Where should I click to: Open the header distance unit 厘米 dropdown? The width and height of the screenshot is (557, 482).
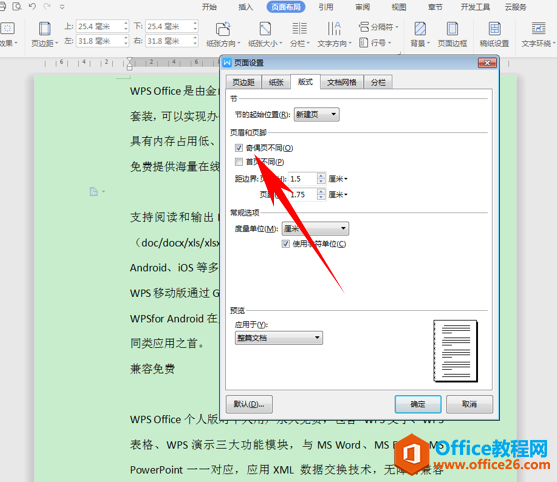pos(338,179)
